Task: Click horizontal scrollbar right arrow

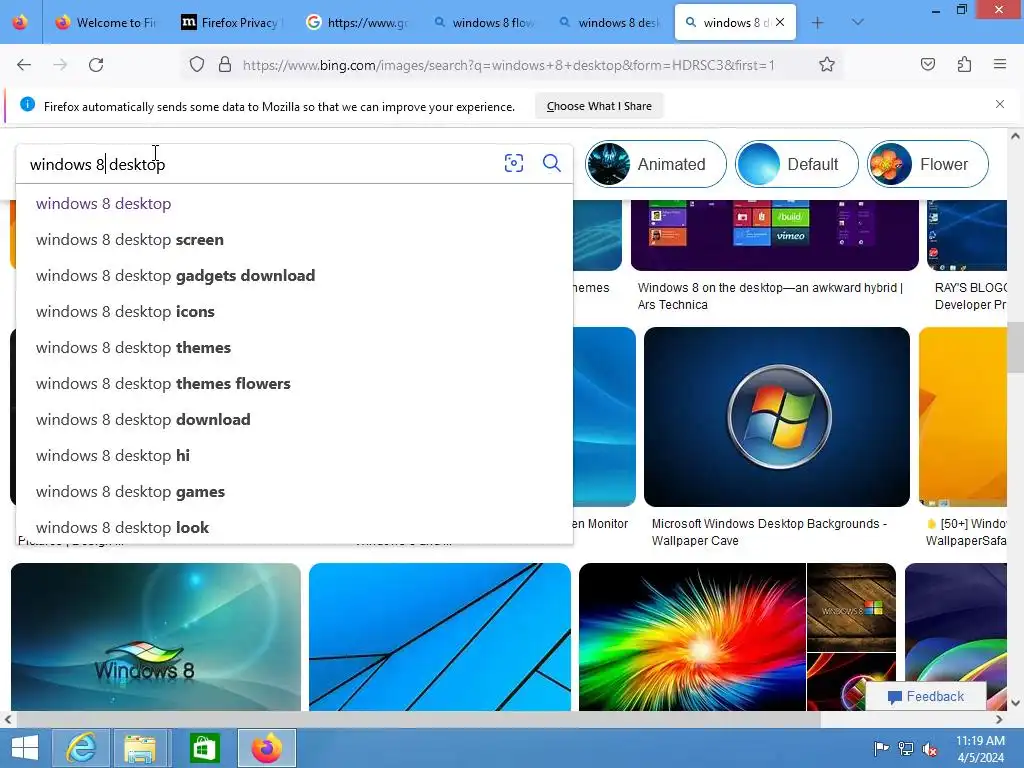Action: point(999,719)
